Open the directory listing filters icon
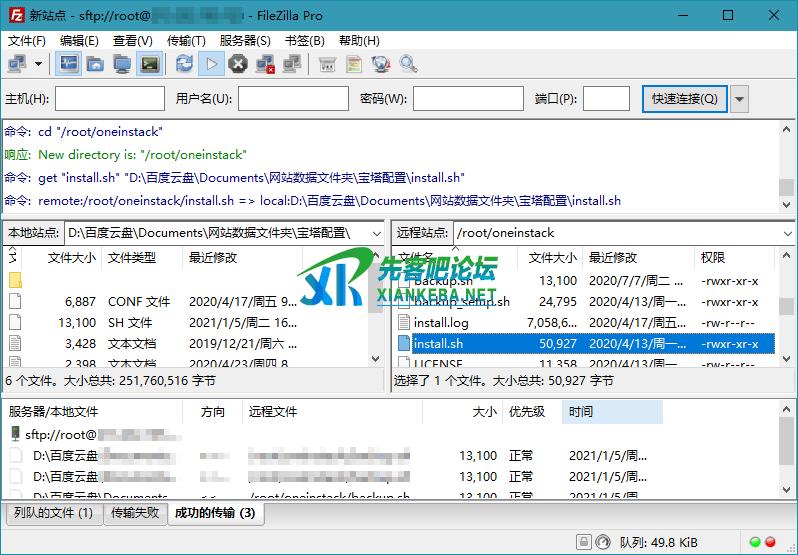The height and width of the screenshot is (555, 798). [327, 64]
